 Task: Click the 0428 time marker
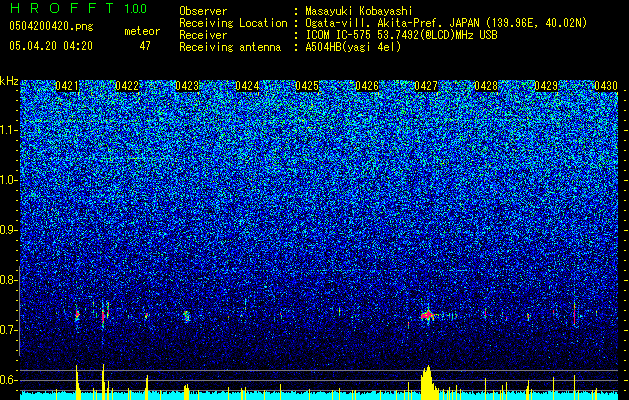point(486,86)
